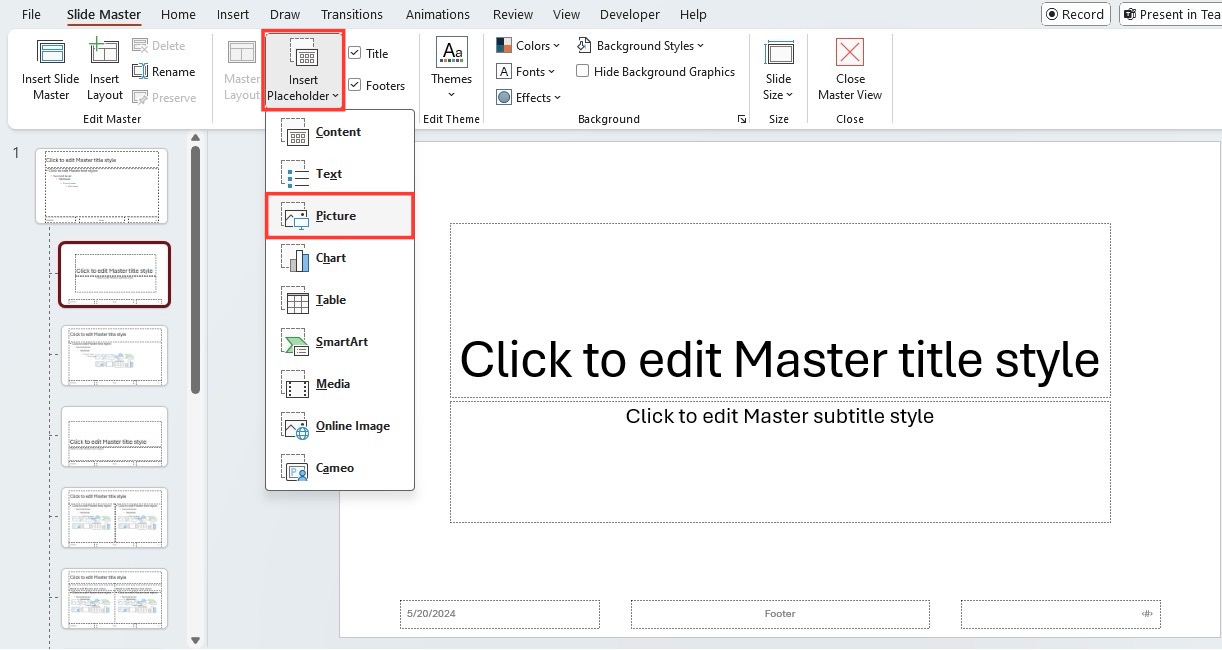This screenshot has height=650, width=1222.
Task: Open the Format Background dialog launcher
Action: tap(742, 119)
